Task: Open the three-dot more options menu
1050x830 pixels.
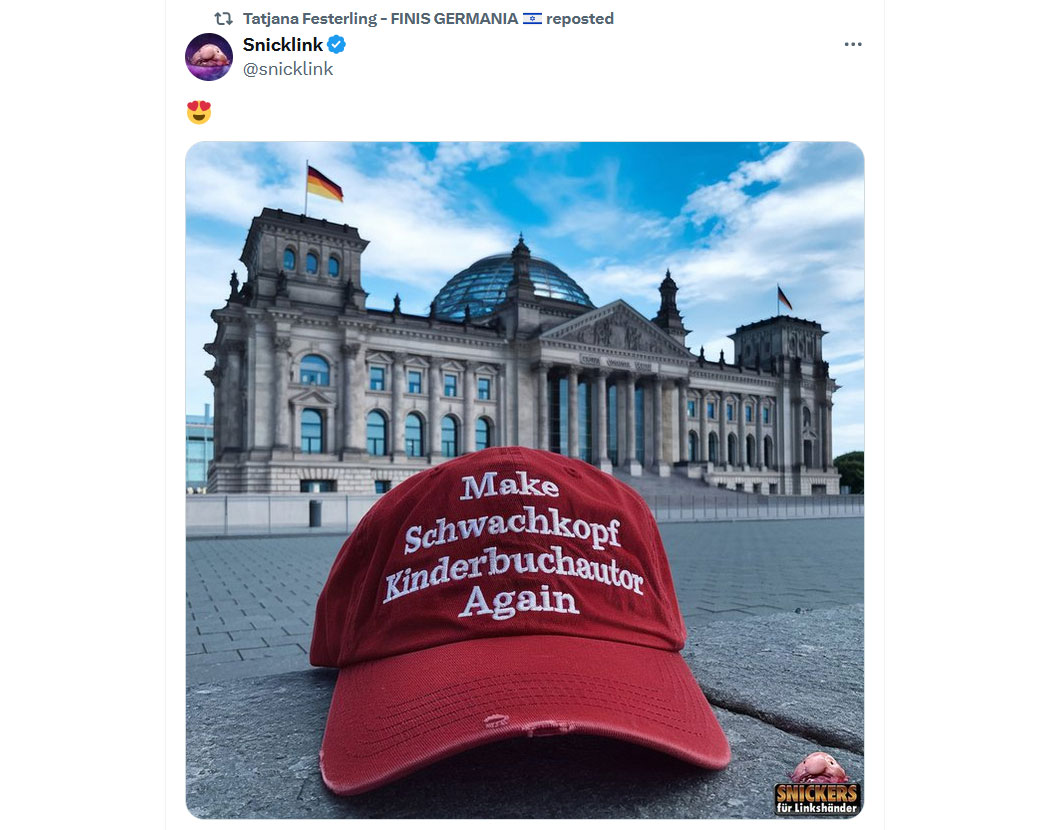Action: (852, 44)
